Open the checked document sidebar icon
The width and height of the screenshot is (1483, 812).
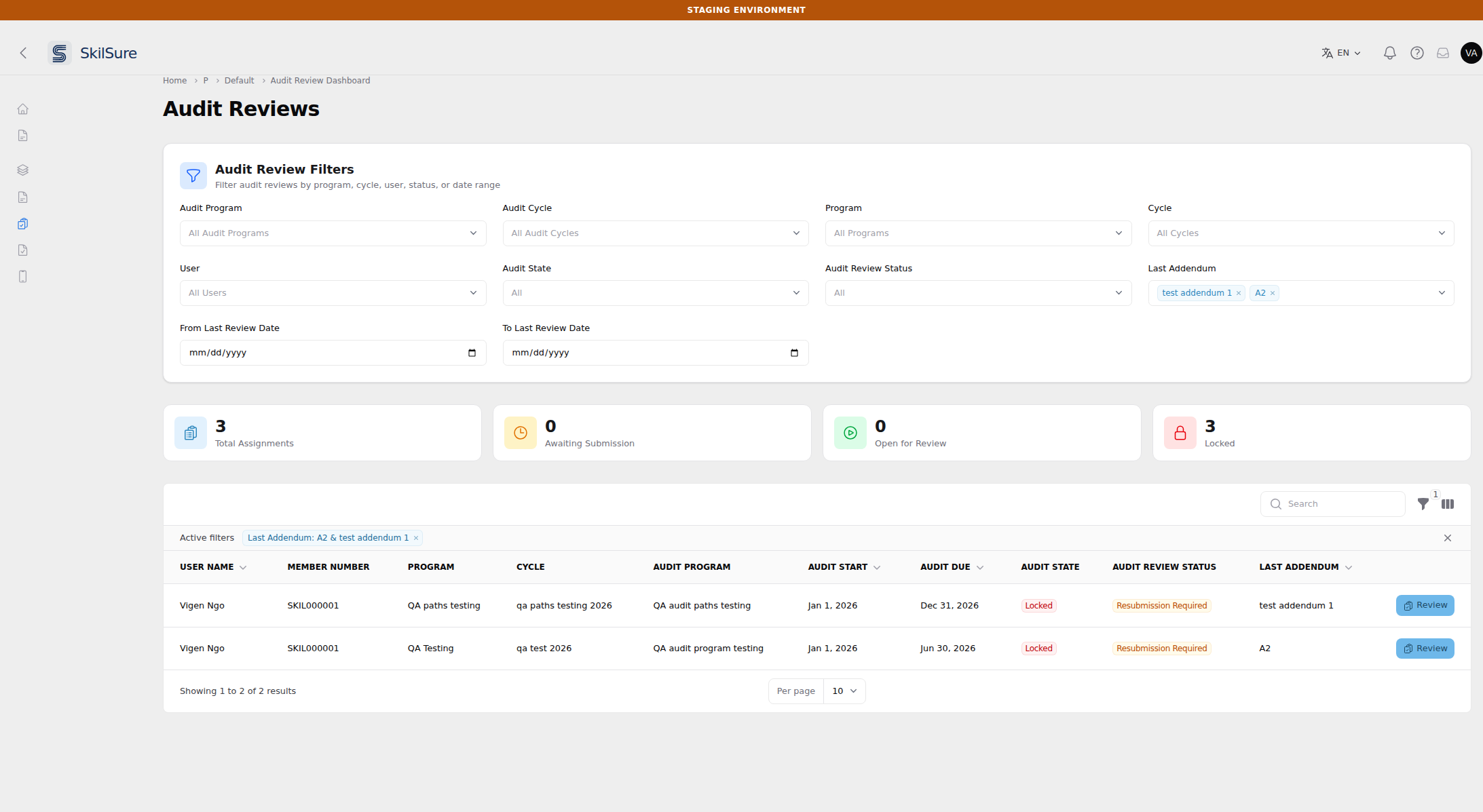pos(22,250)
